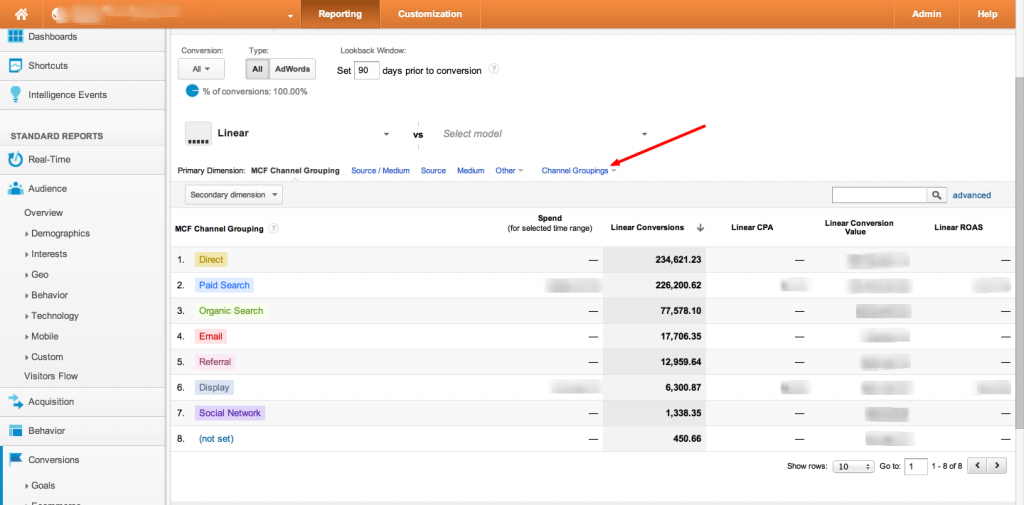
Task: Open Intelligence Events lightbulb item
Action: 16,95
